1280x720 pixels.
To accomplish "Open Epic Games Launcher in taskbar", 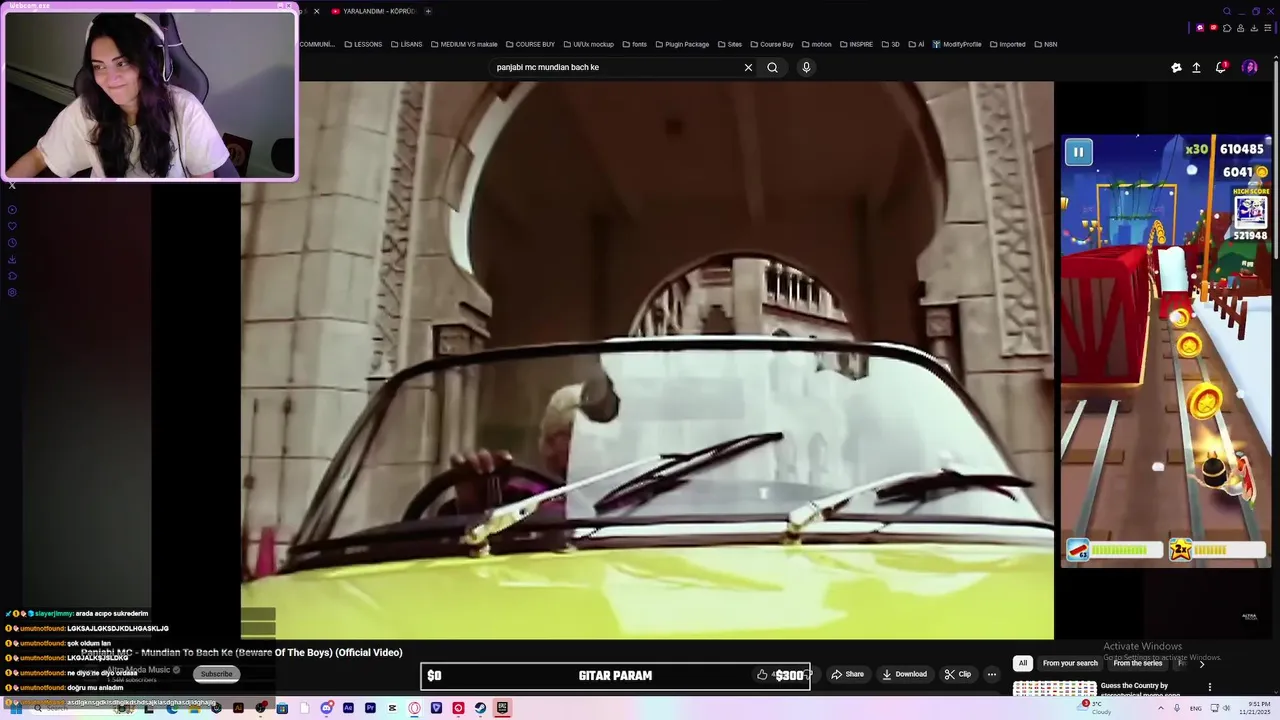I will point(502,708).
